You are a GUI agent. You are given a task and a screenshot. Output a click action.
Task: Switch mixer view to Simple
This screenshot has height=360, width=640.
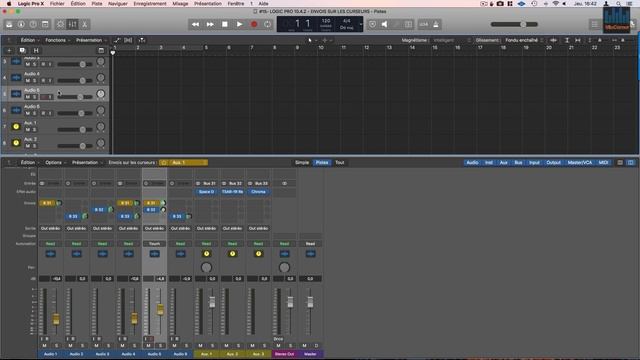coord(302,162)
